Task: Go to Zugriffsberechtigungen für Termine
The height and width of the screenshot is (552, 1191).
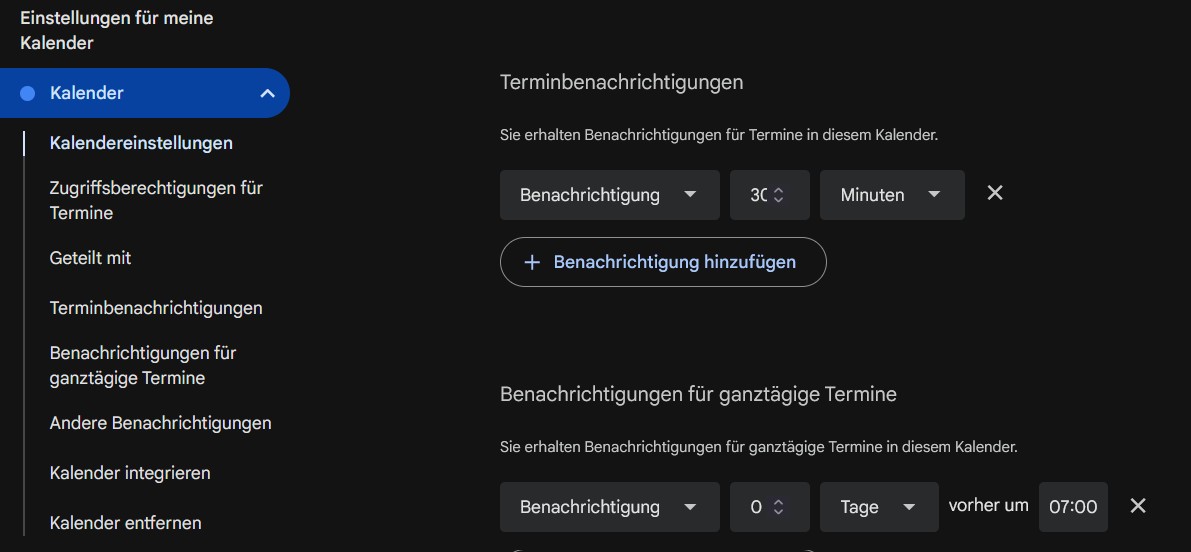Action: pos(156,200)
